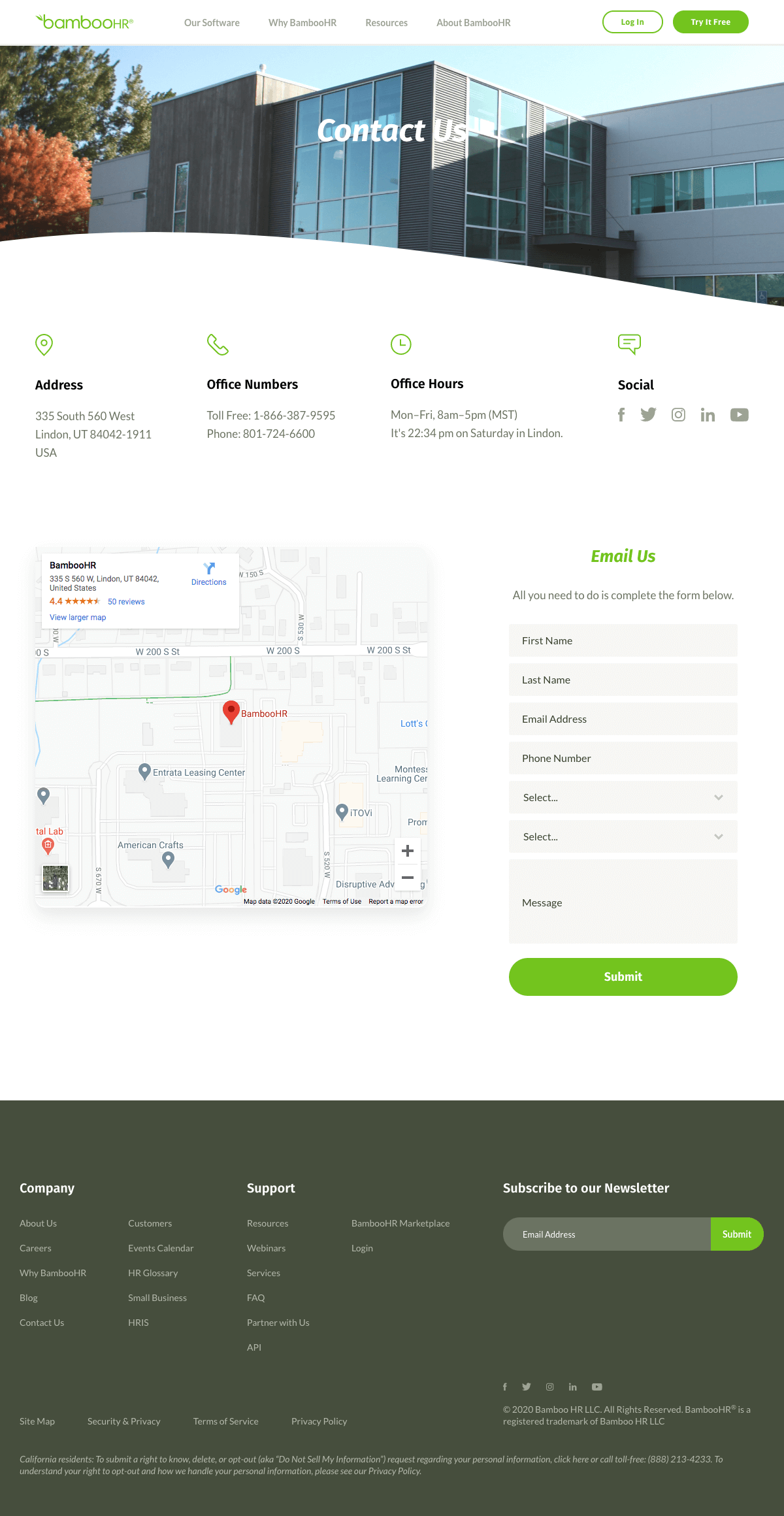
Task: Open footer Small Business link
Action: pyautogui.click(x=157, y=1298)
